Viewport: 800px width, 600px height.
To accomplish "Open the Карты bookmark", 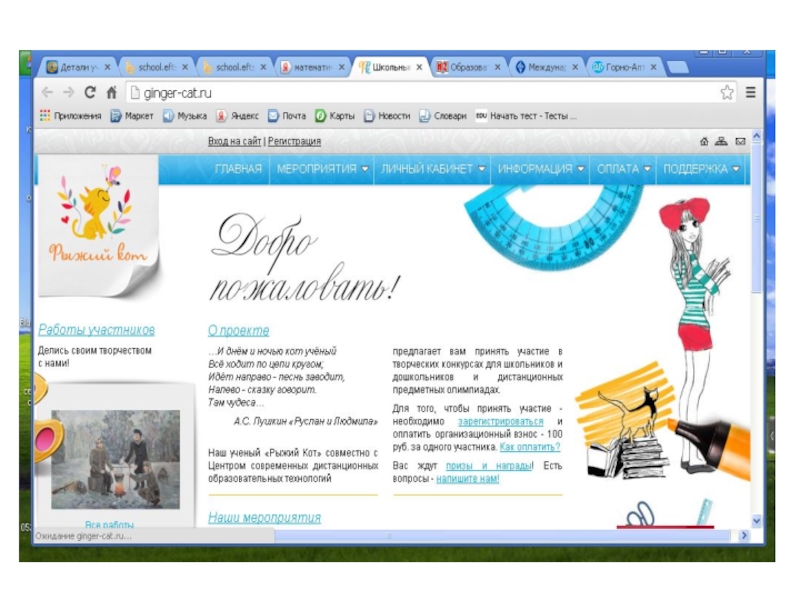I will pyautogui.click(x=335, y=116).
